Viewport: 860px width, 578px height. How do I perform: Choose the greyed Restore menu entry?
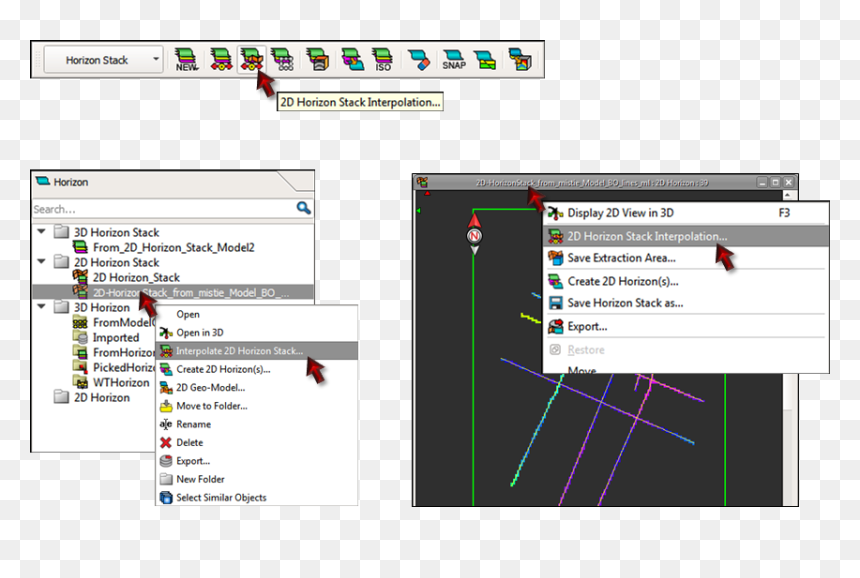pyautogui.click(x=686, y=350)
